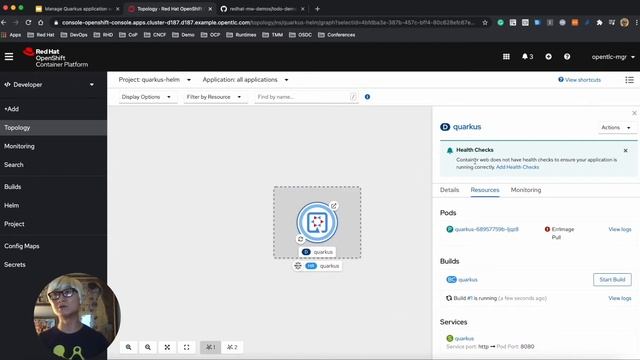
Task: View logs for Build #1
Action: [x=620, y=298]
